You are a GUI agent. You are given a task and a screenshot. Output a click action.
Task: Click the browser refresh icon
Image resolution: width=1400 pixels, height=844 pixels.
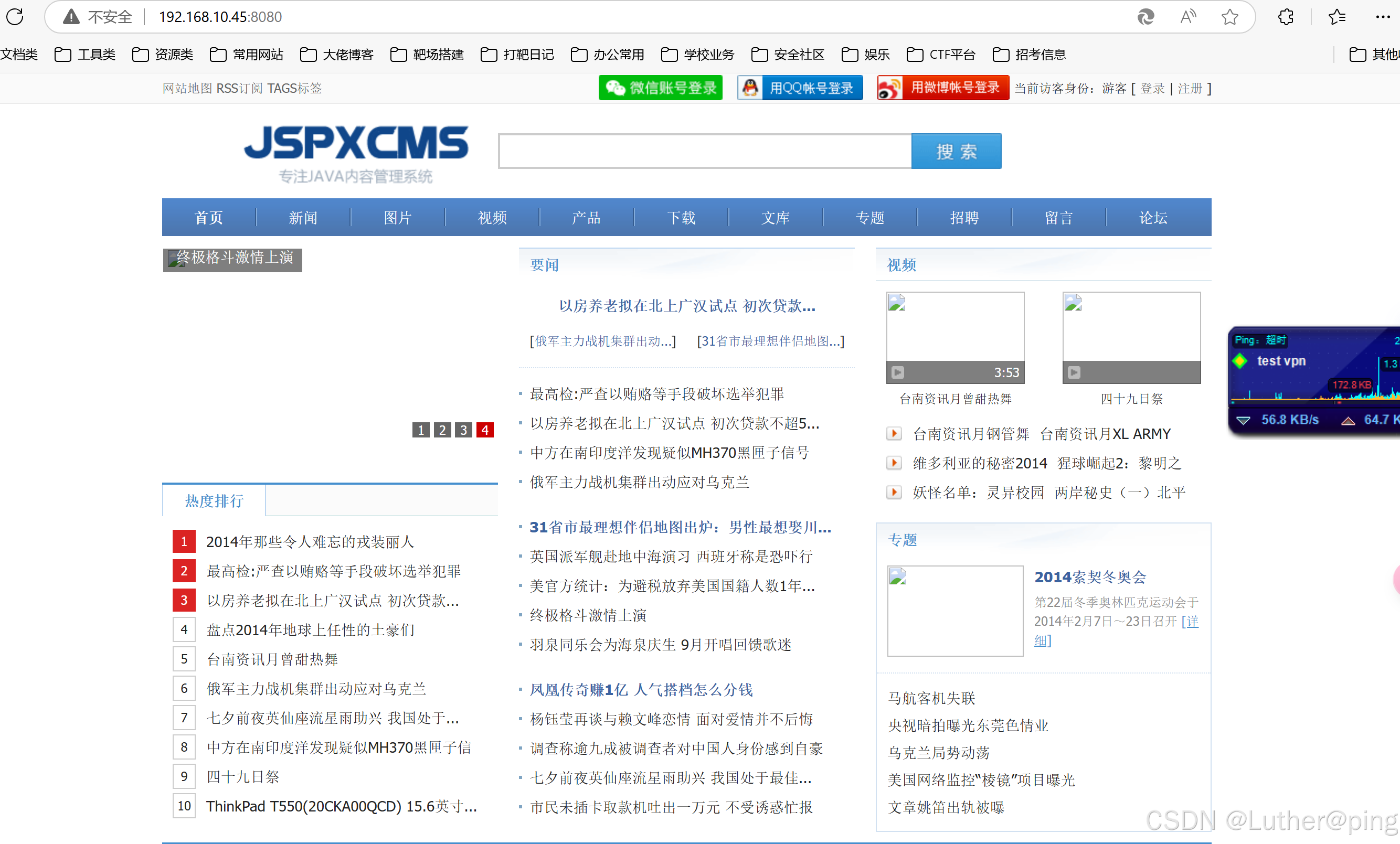tap(15, 16)
